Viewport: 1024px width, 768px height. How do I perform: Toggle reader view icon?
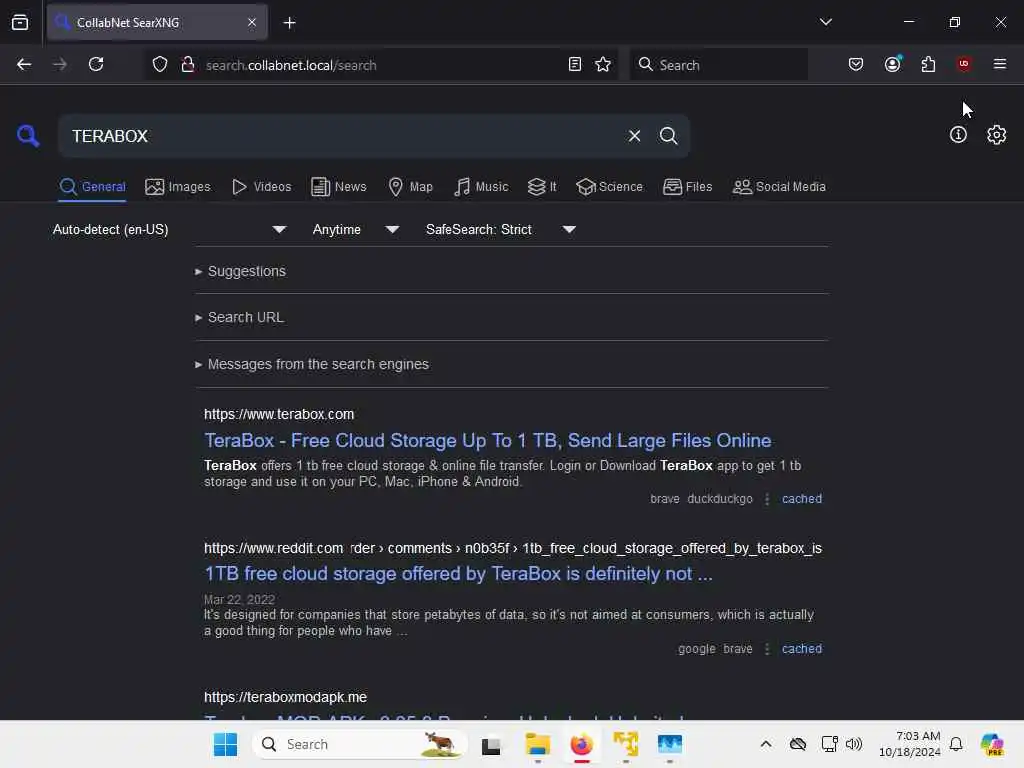pos(575,65)
